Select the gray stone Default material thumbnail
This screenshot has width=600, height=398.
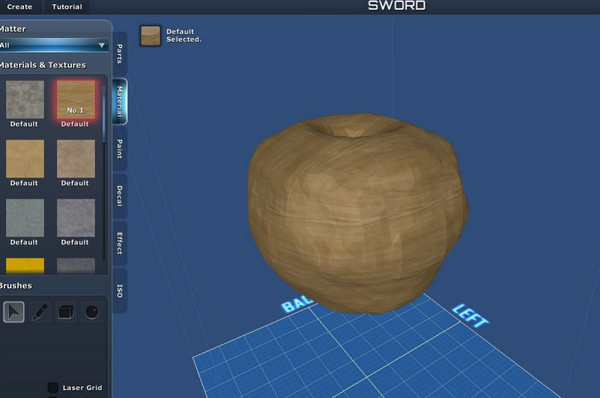pos(25,100)
